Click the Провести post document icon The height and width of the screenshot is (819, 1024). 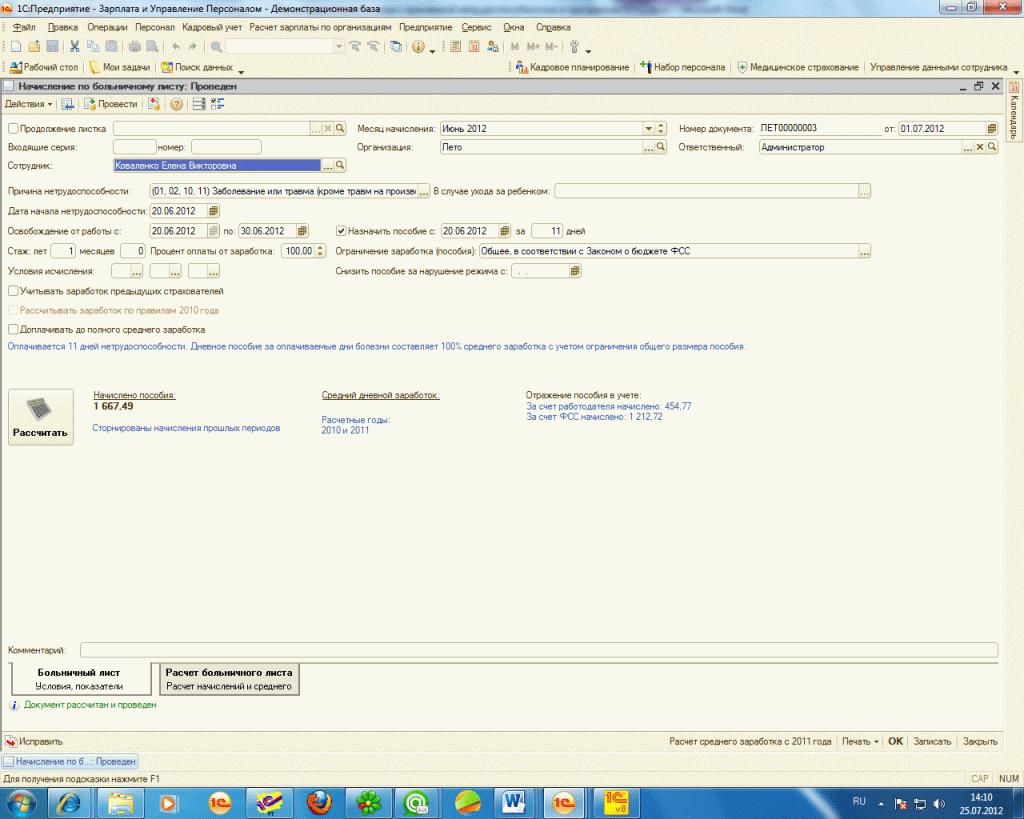(x=111, y=104)
